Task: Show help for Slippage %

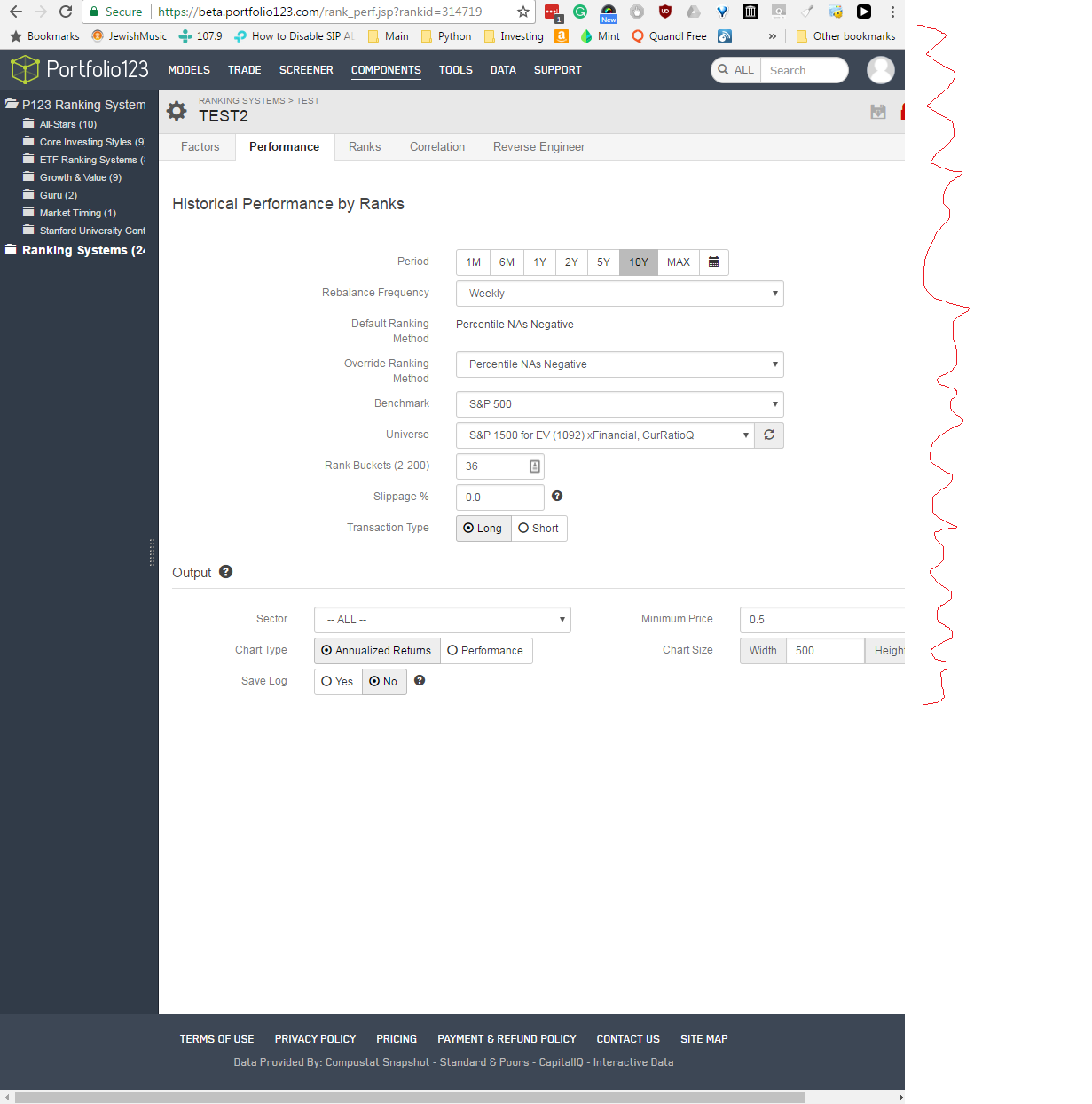Action: [557, 496]
